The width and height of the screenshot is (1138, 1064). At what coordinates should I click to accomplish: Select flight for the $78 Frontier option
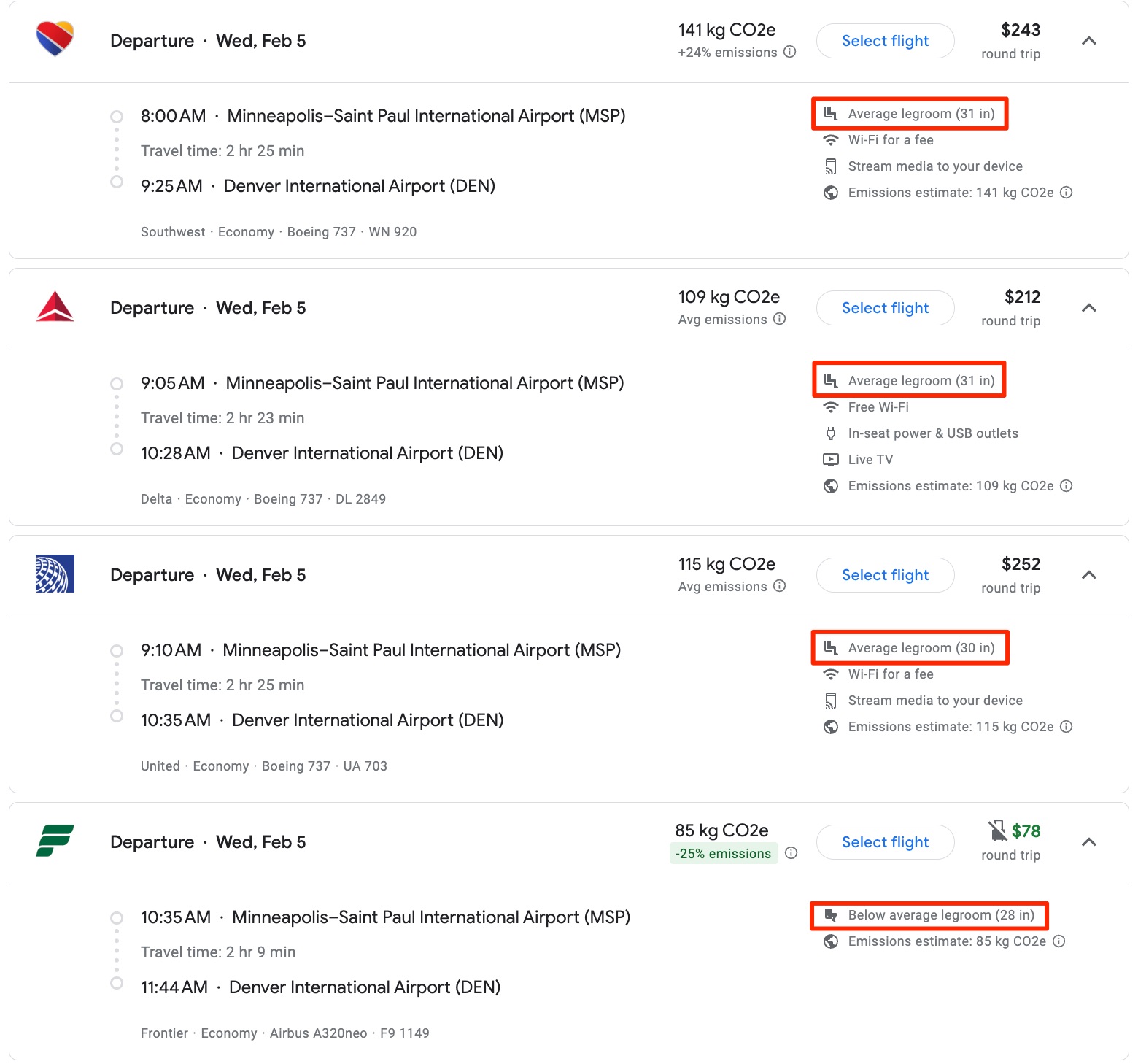885,841
